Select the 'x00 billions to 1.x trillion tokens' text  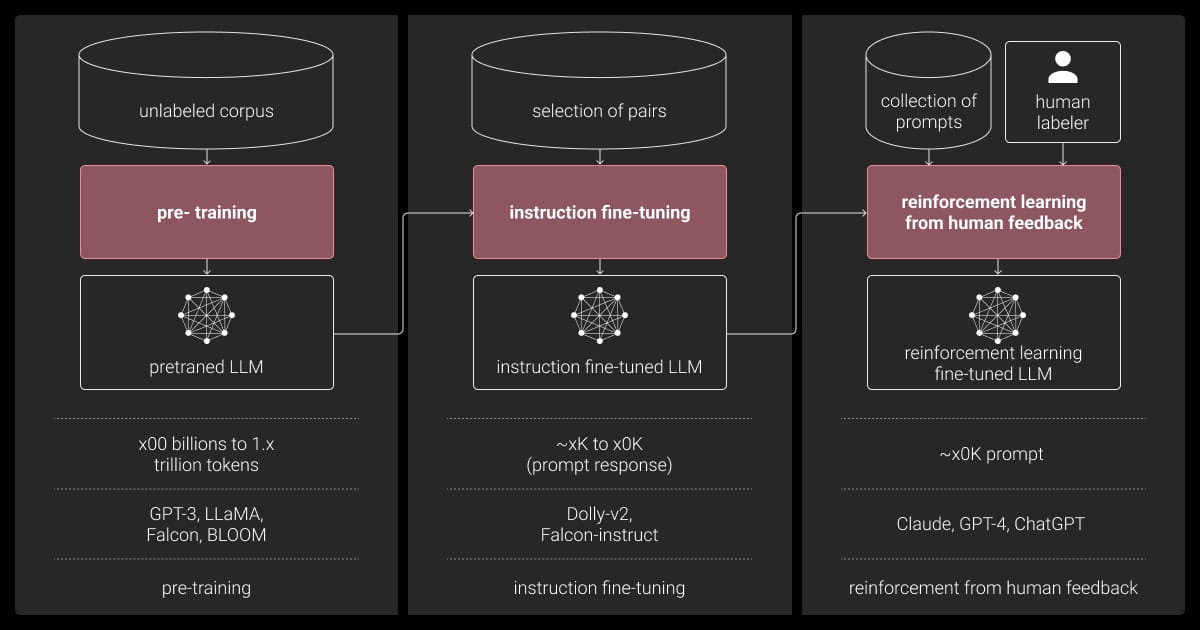(206, 454)
